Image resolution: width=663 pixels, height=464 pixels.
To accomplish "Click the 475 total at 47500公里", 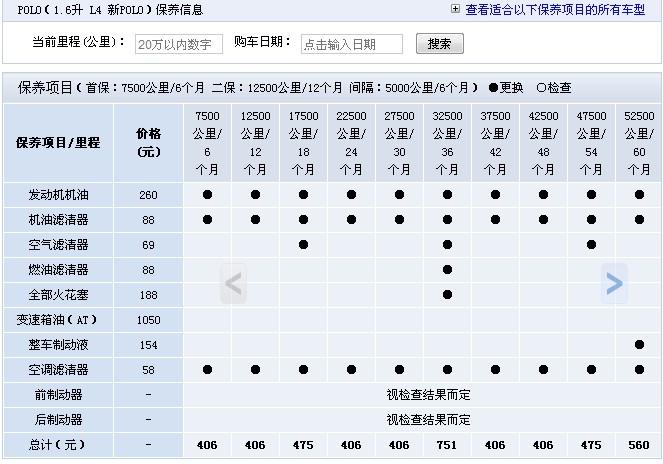I will (591, 445).
